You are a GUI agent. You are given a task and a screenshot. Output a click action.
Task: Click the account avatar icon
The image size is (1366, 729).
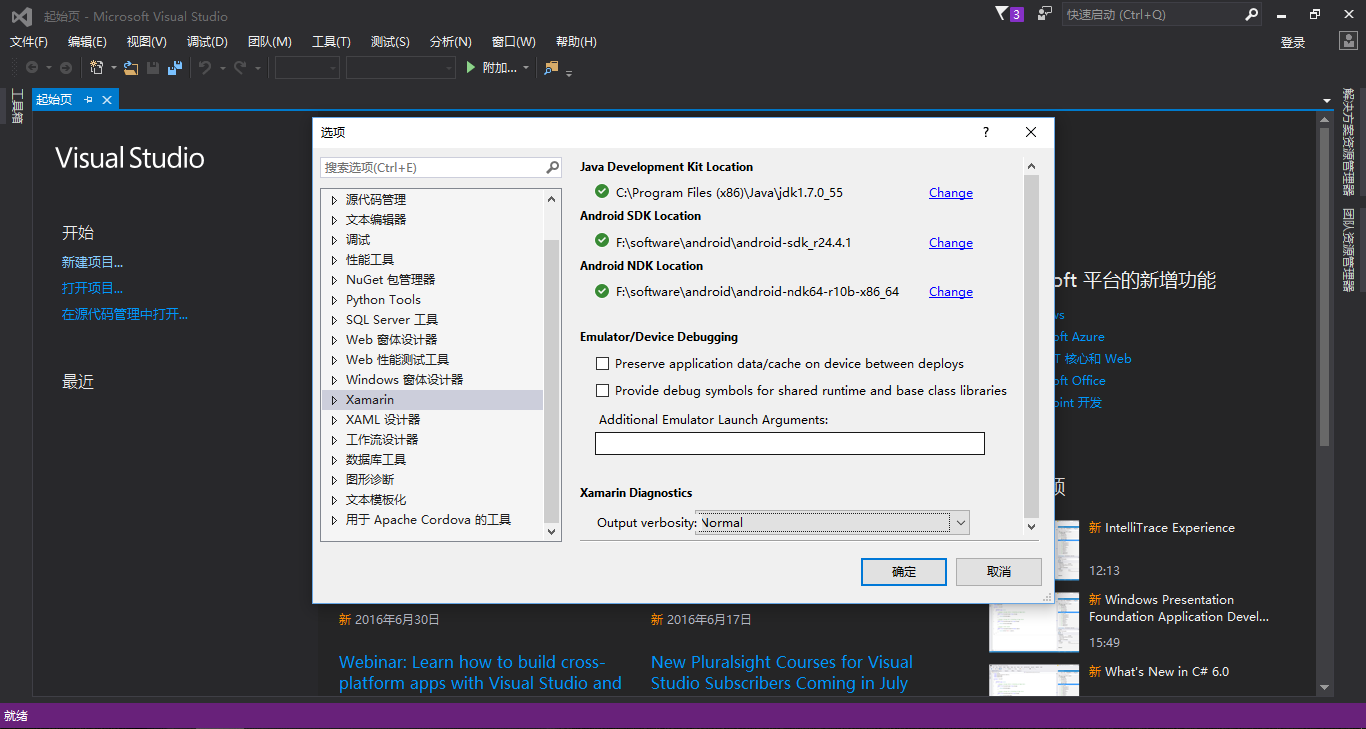click(x=1349, y=41)
